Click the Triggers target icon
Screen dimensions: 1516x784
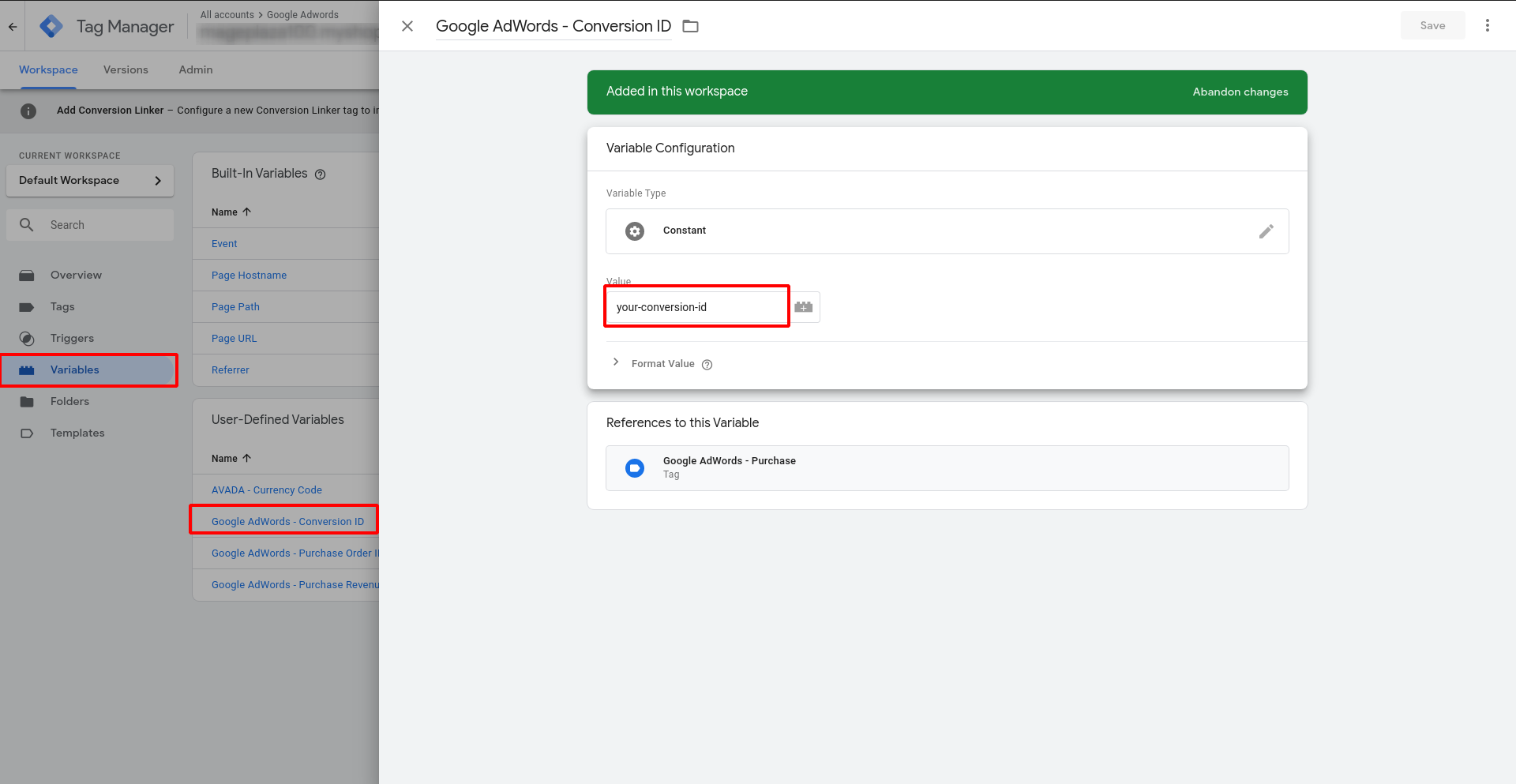point(27,339)
